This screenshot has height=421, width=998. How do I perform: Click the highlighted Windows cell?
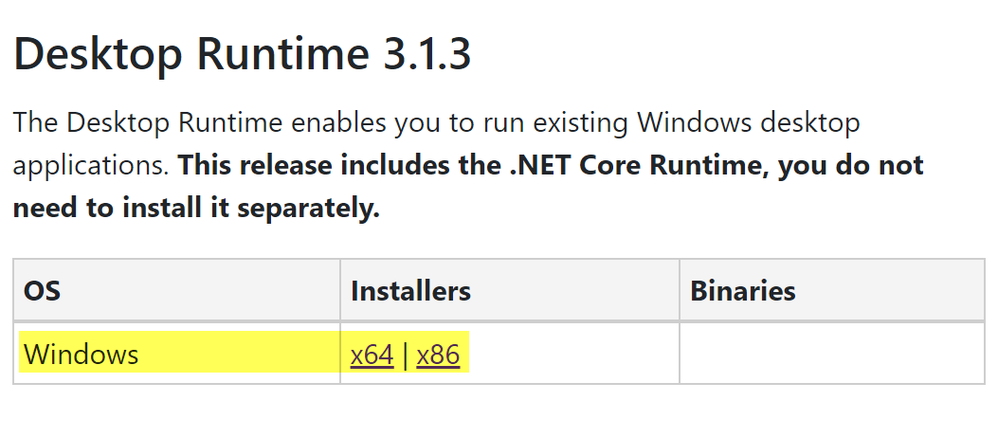177,353
